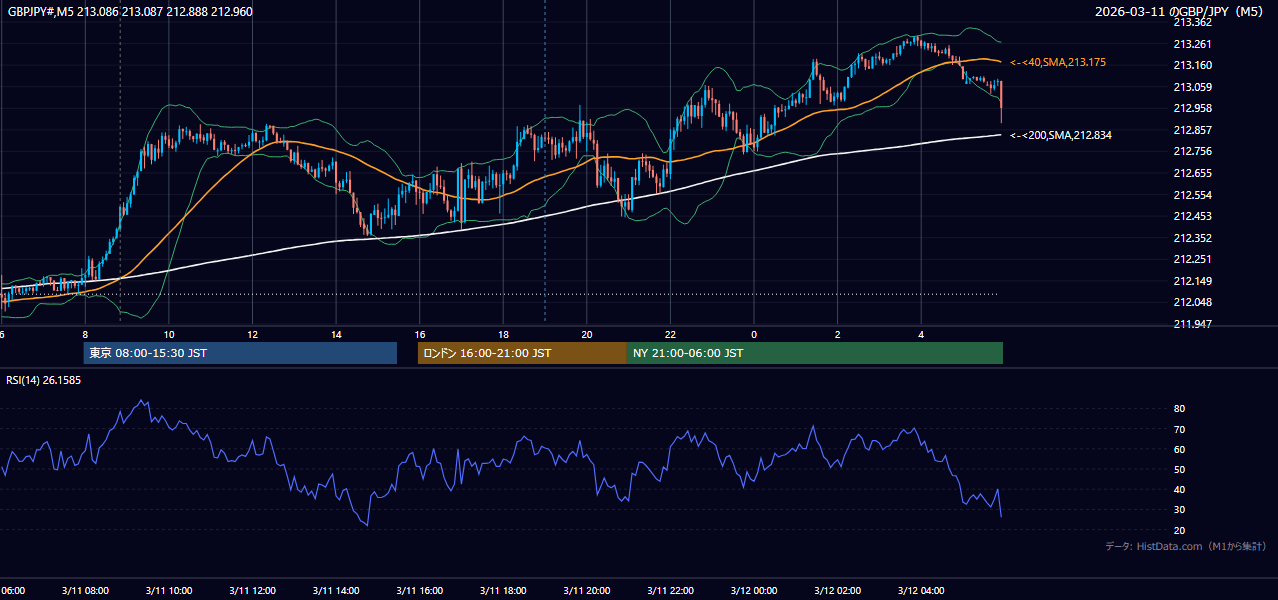The height and width of the screenshot is (600, 1278).
Task: Click the 3/12 00:00 time axis label
Action: (754, 591)
